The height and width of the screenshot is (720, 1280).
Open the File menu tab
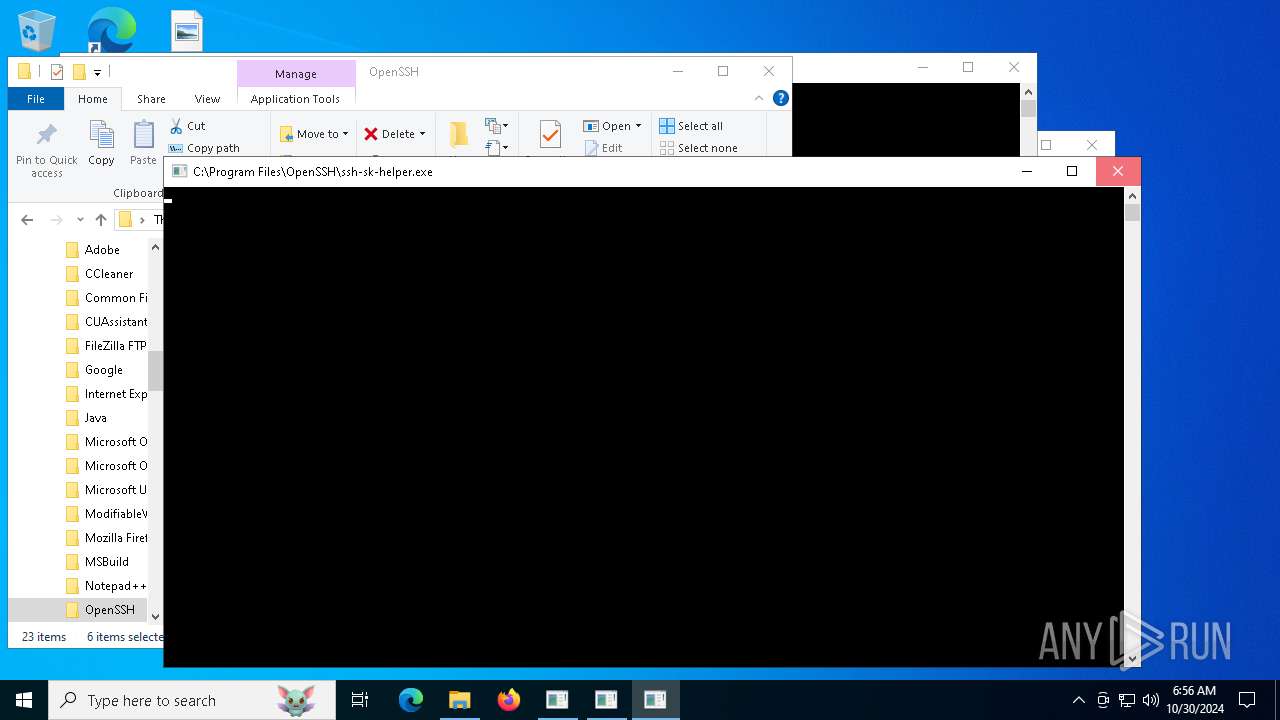pos(36,99)
